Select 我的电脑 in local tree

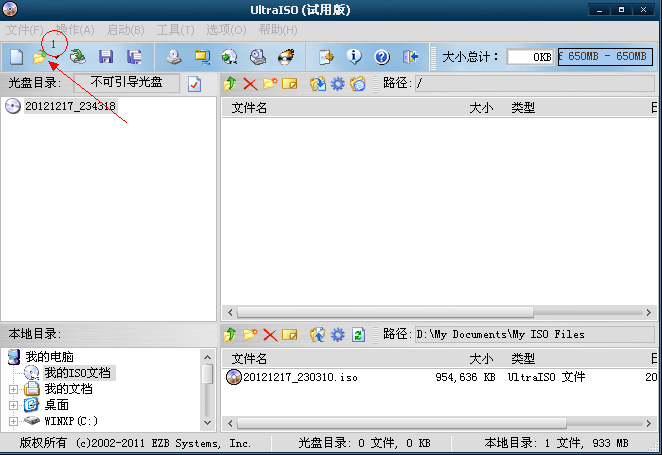[50, 357]
